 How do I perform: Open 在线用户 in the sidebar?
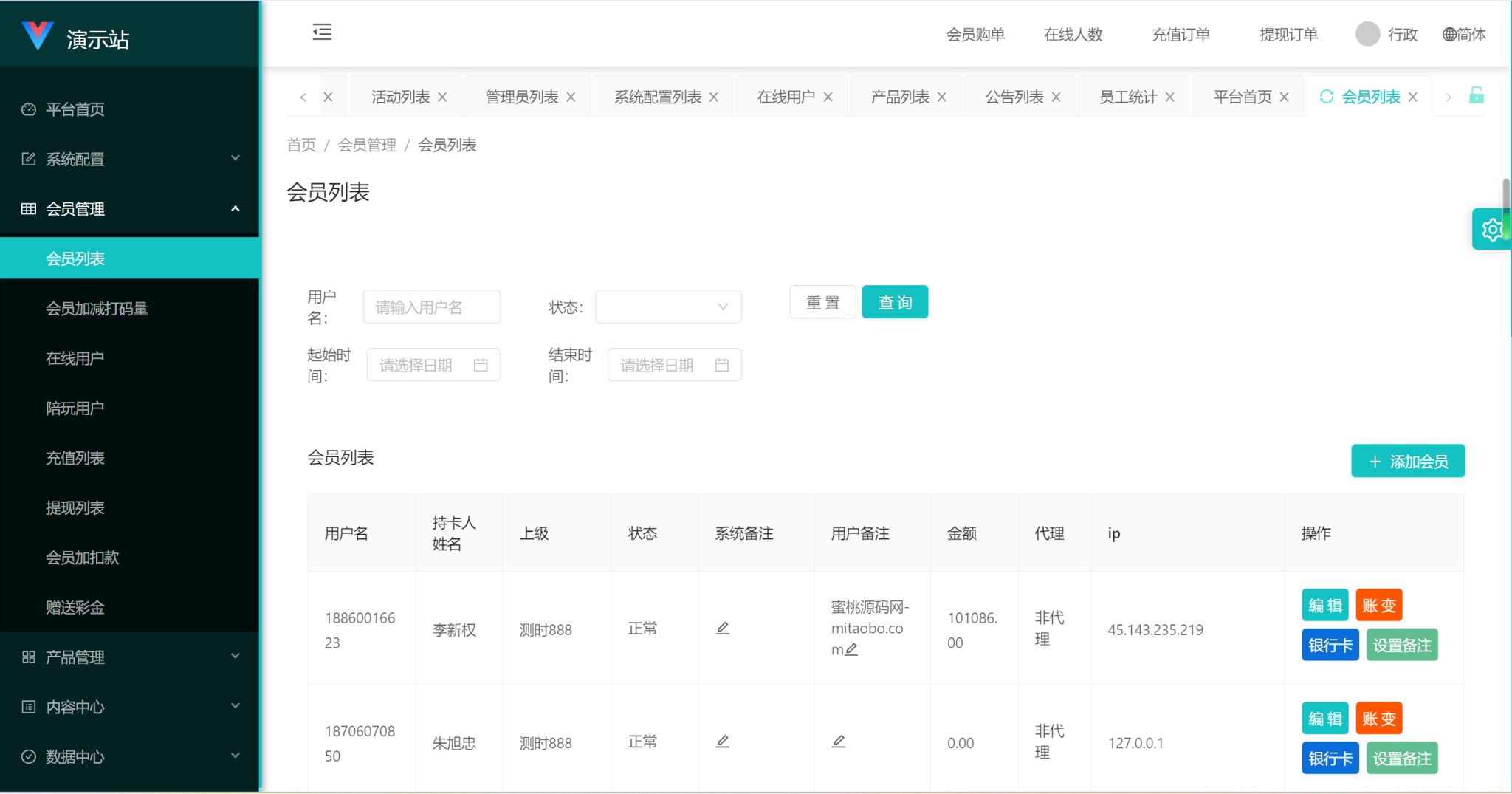[75, 358]
